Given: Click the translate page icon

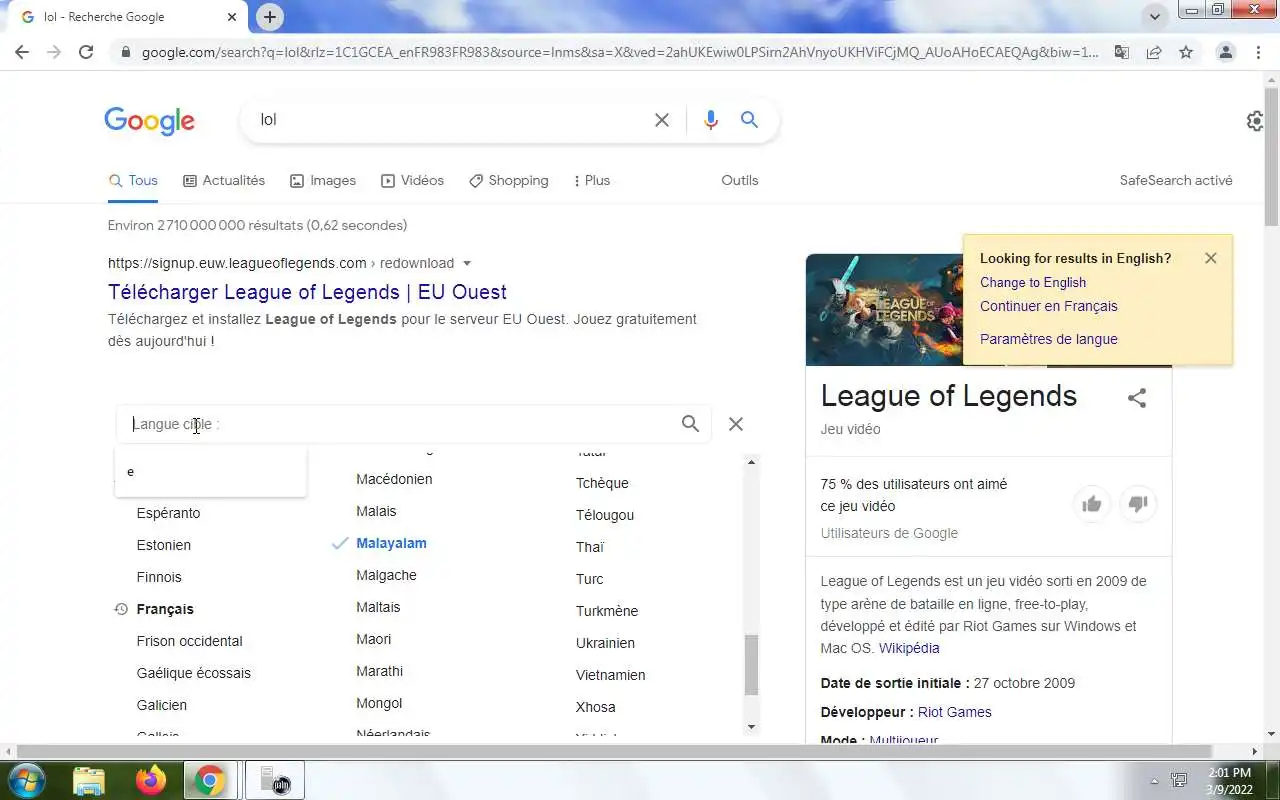Looking at the screenshot, I should tap(1122, 52).
